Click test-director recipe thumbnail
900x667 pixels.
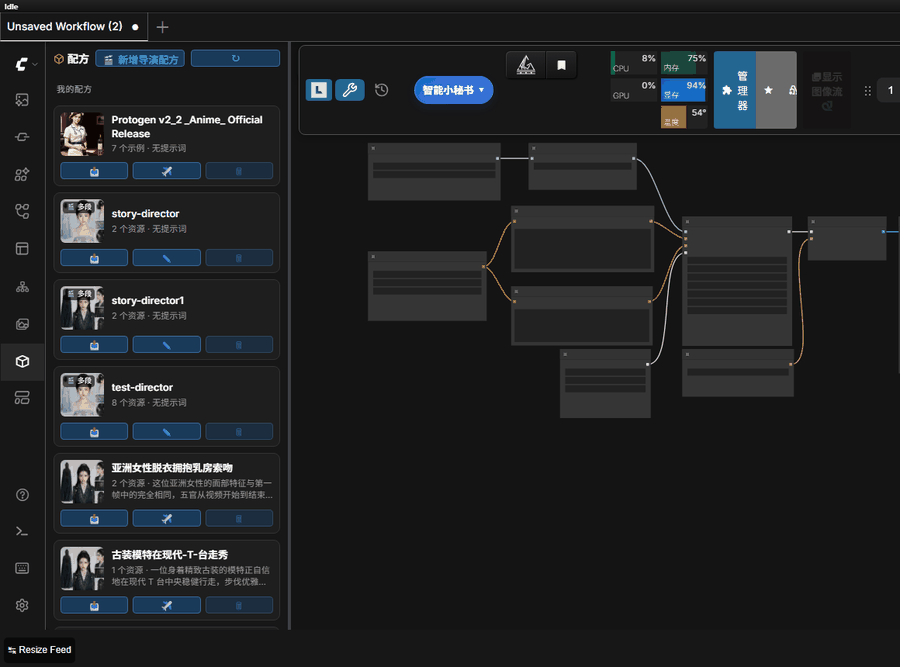[x=82, y=395]
